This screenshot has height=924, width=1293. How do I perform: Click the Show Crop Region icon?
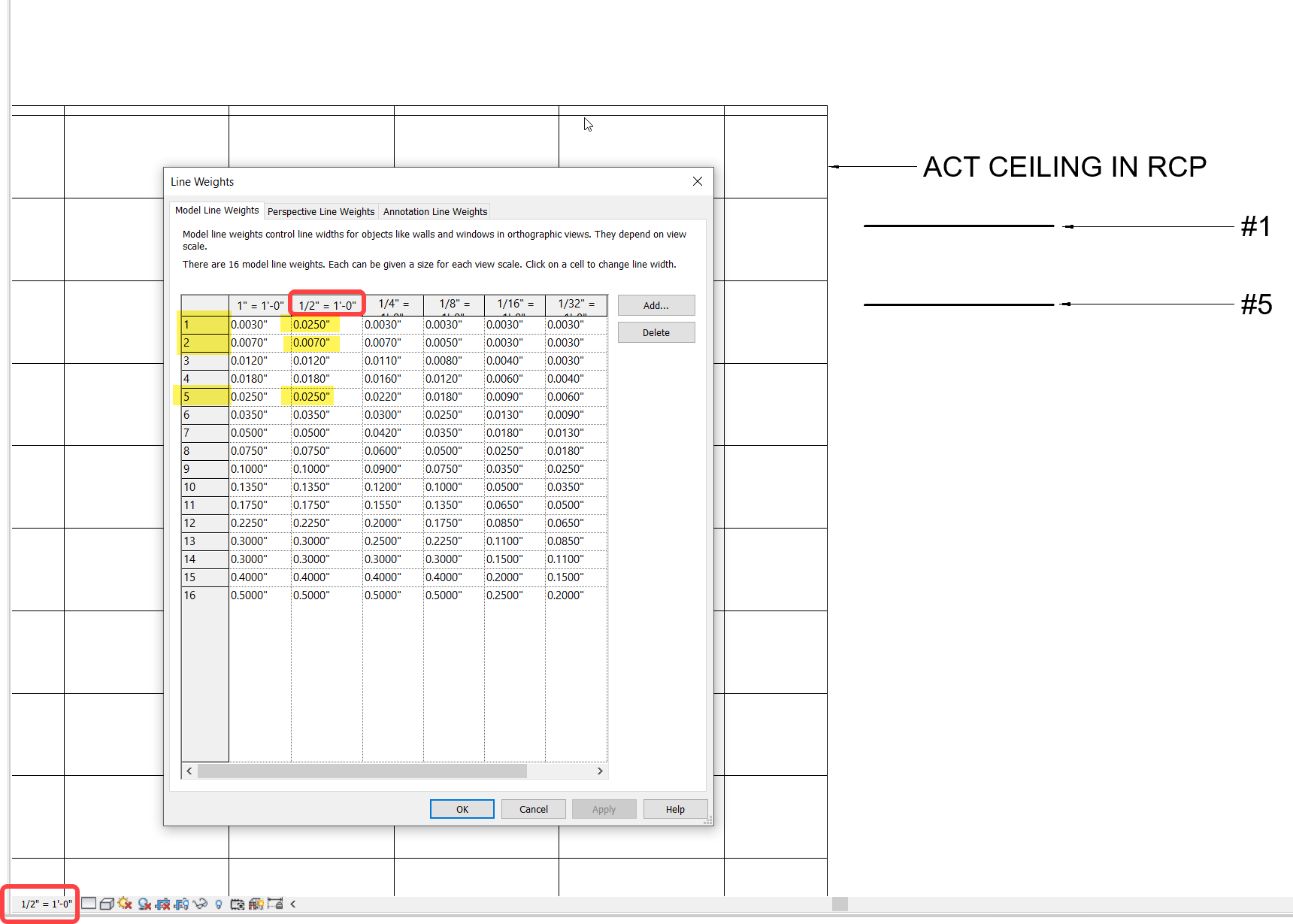pyautogui.click(x=180, y=904)
